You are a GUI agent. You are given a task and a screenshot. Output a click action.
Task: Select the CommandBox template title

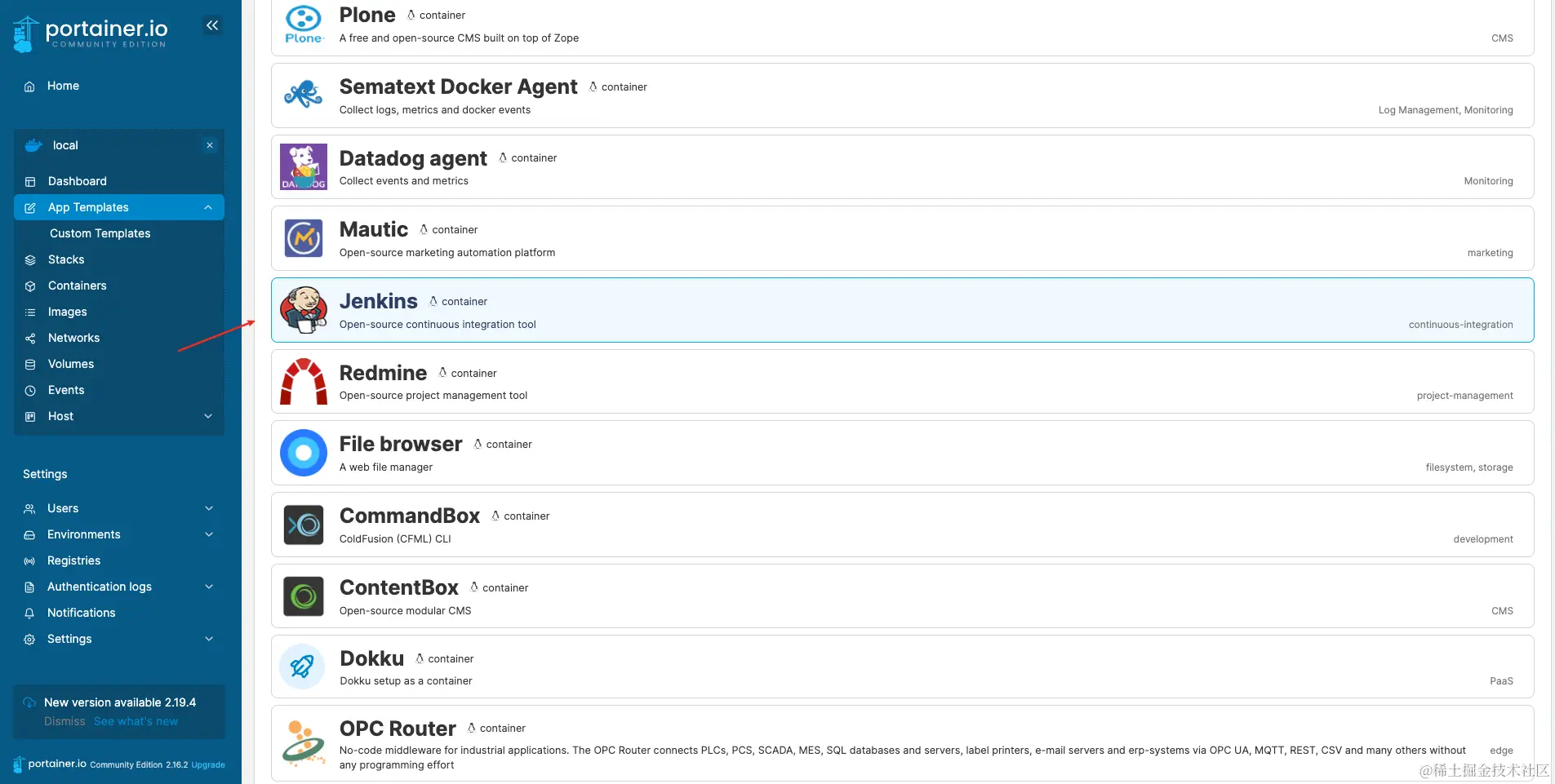[x=410, y=516]
